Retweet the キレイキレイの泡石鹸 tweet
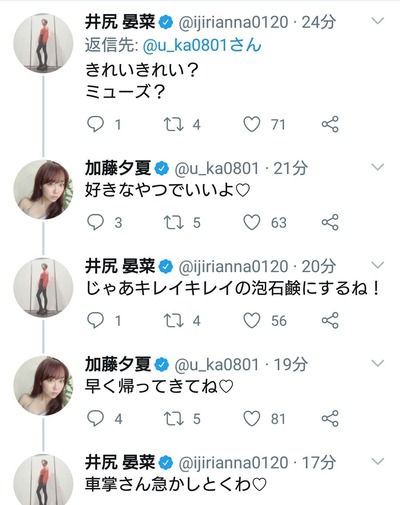Screen dimensions: 400x505 [x=174, y=321]
